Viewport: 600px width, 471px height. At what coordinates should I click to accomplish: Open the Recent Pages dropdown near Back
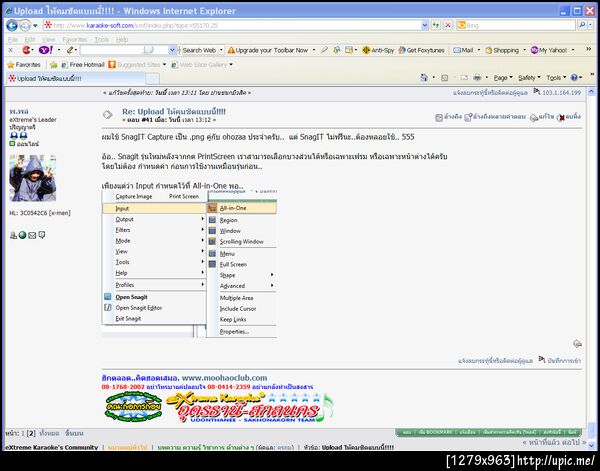click(35, 26)
